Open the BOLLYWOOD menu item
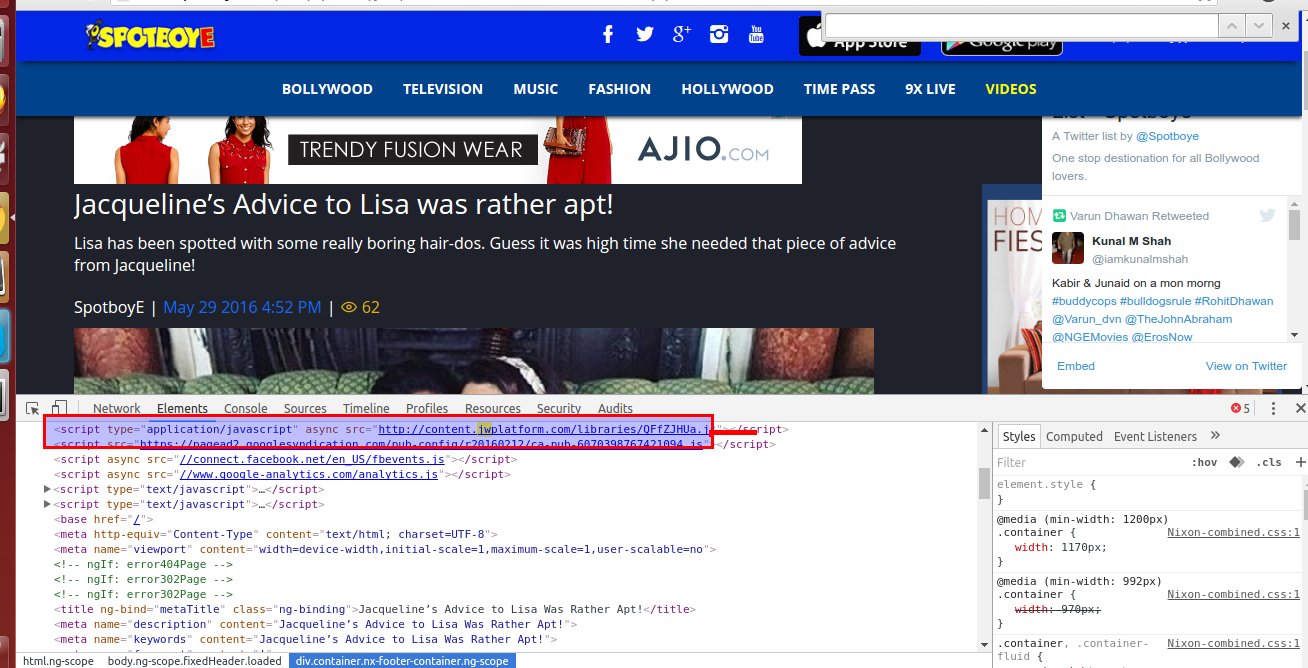The height and width of the screenshot is (668, 1308). 327,89
